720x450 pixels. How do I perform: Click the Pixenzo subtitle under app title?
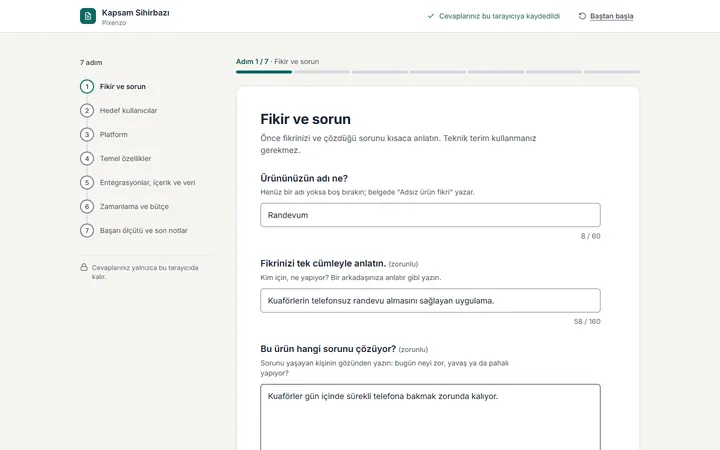click(x=114, y=23)
